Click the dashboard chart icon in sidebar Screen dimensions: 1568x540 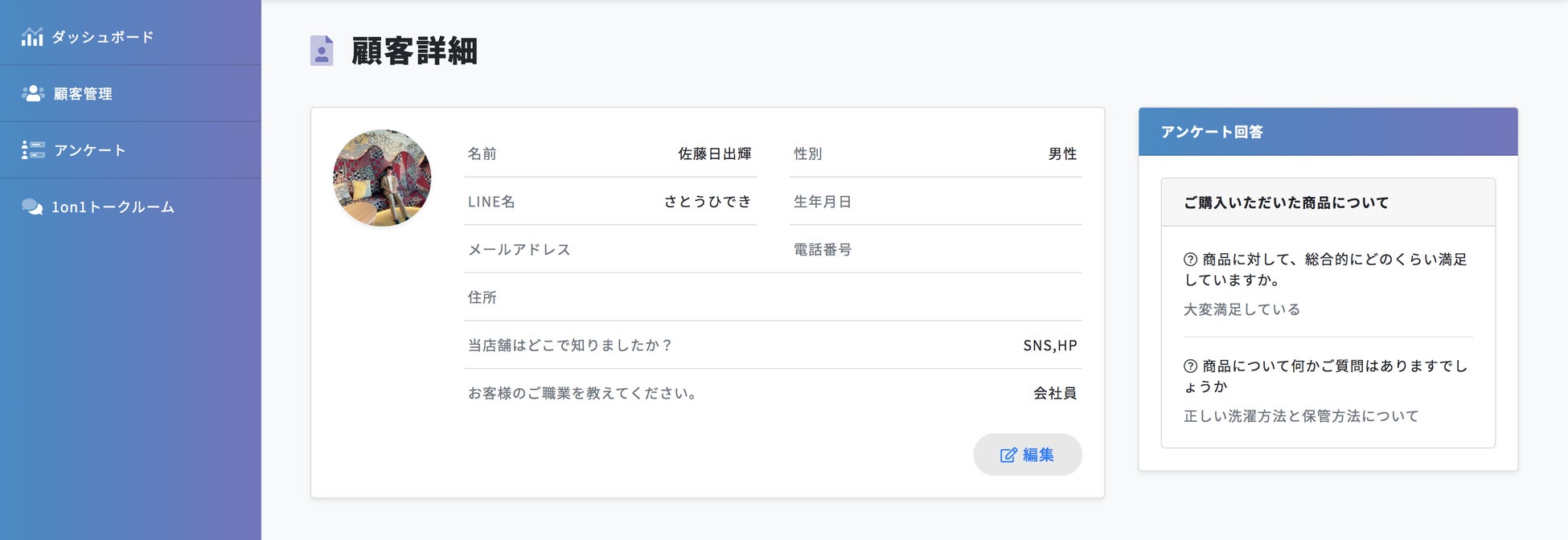(32, 37)
